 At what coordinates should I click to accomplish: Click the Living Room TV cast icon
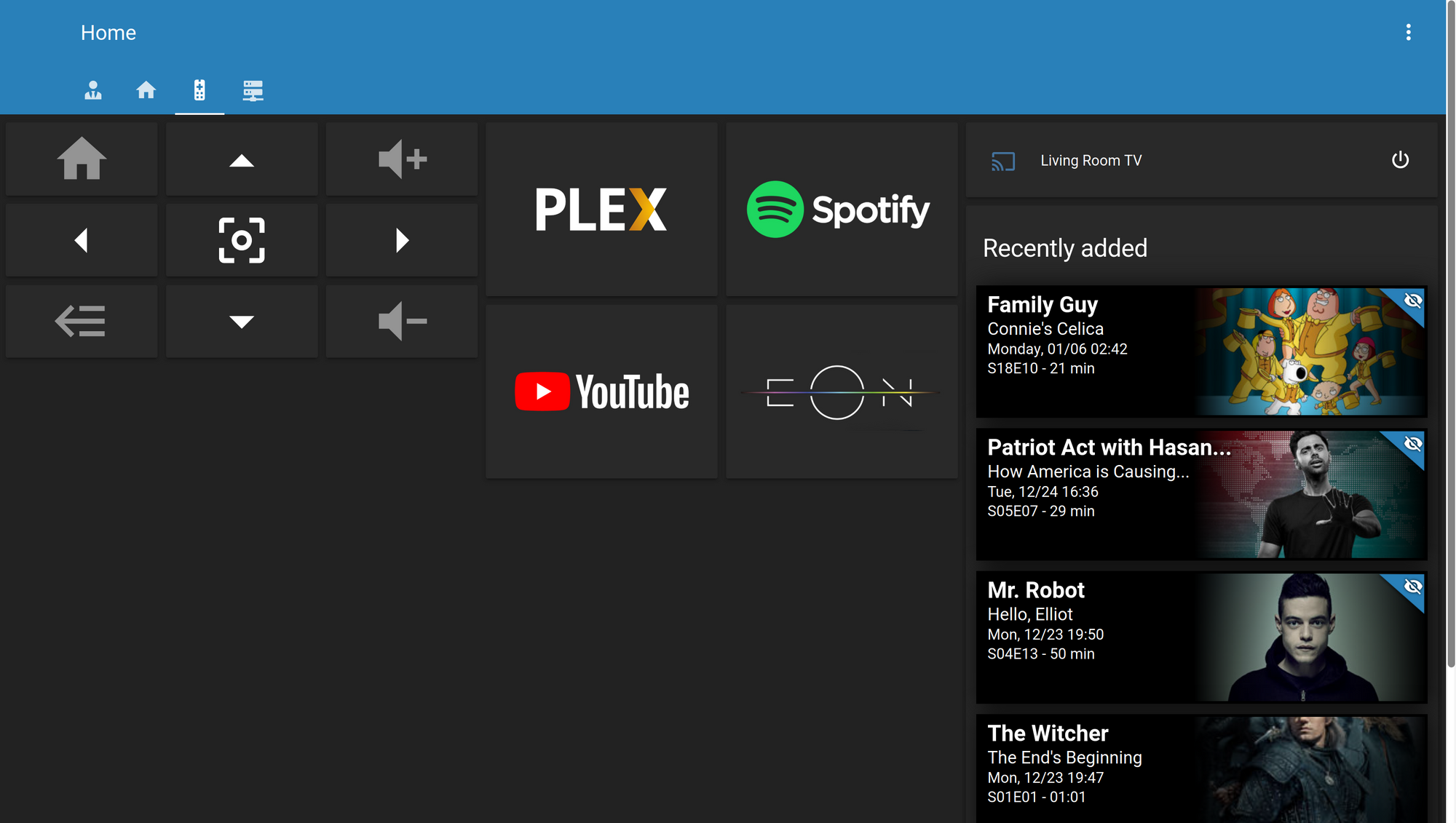tap(1003, 161)
